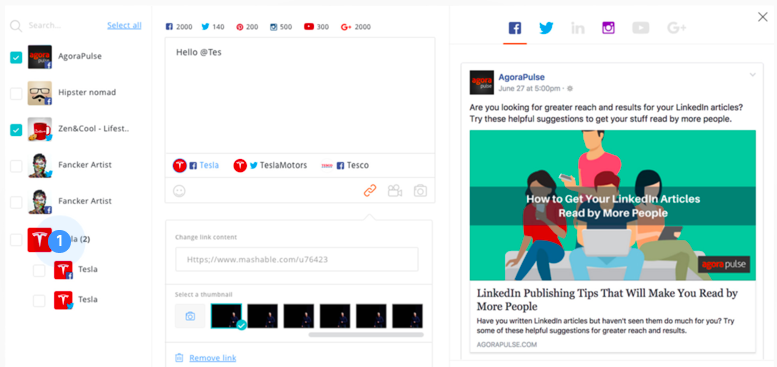
Task: Select the checked first thumbnail
Action: point(226,316)
